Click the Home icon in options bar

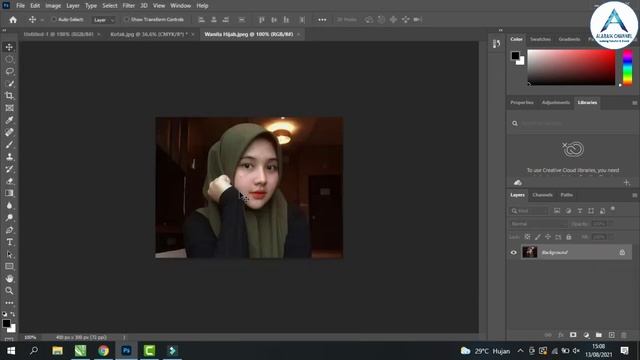click(x=13, y=20)
